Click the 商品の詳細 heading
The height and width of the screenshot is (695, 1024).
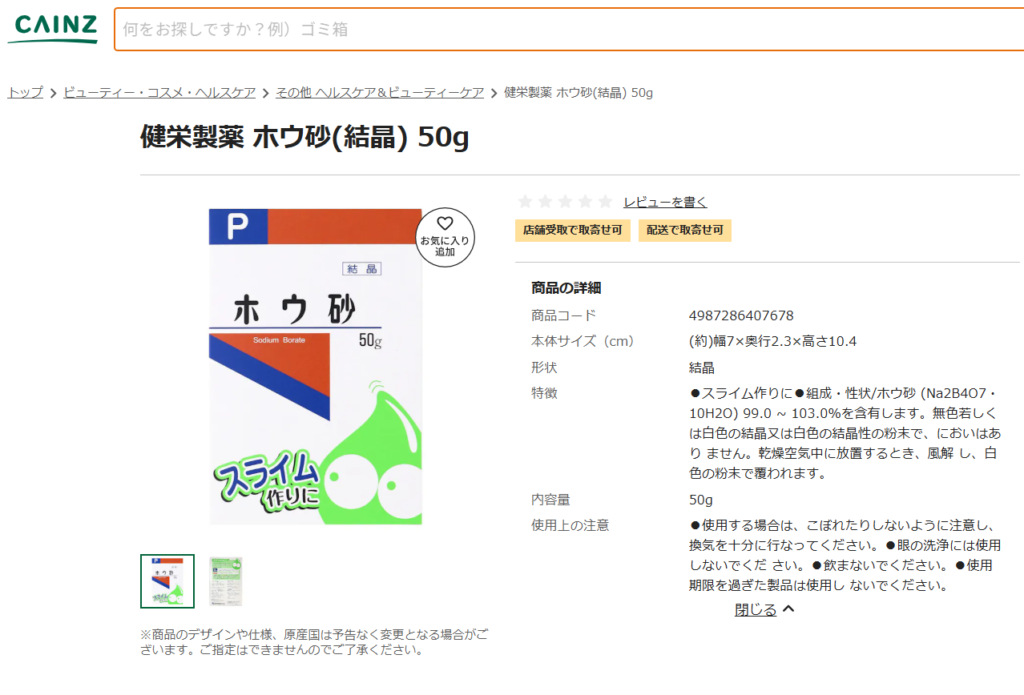(566, 288)
